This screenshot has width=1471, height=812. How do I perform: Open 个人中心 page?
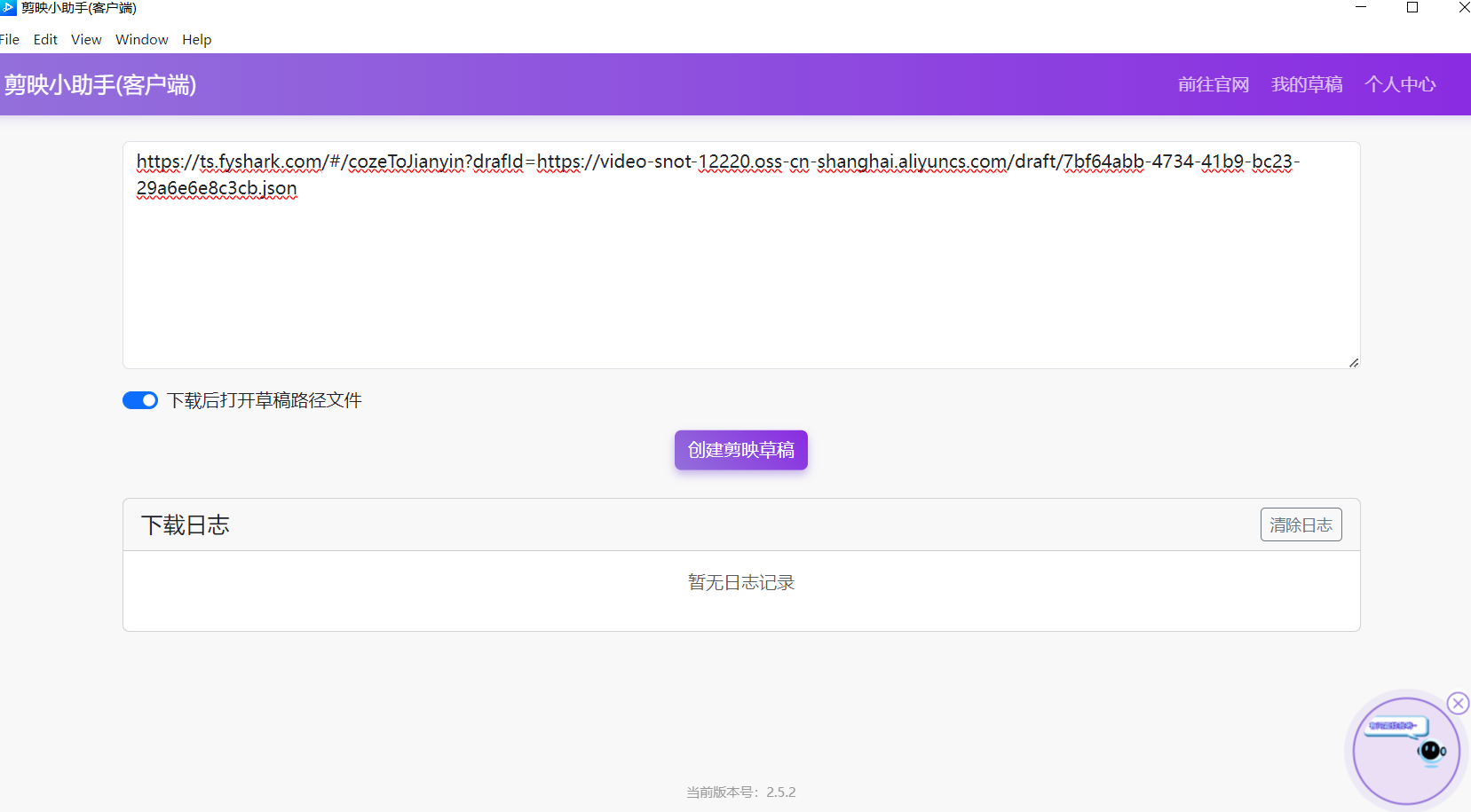tap(1400, 84)
